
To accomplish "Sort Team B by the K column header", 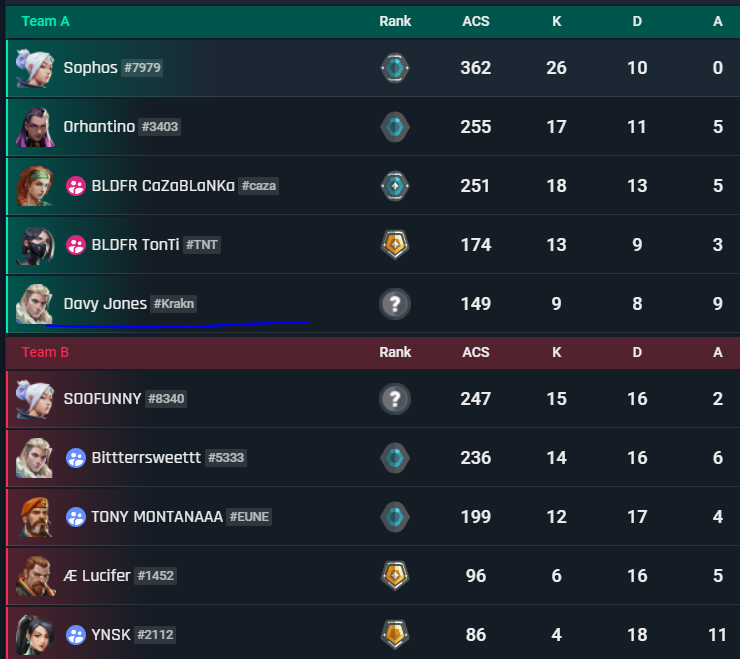I will point(557,352).
